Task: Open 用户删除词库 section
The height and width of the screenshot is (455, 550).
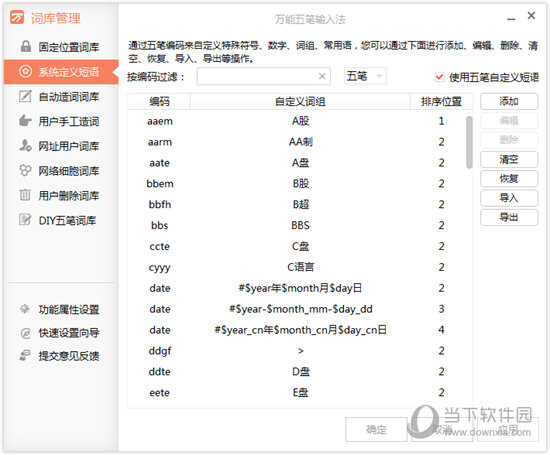Action: point(61,195)
